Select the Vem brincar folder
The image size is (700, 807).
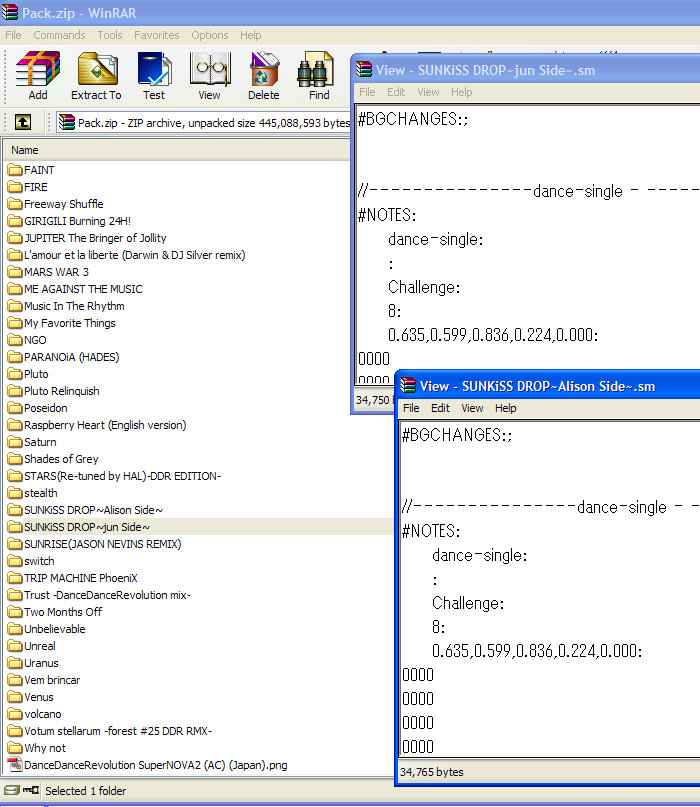52,679
